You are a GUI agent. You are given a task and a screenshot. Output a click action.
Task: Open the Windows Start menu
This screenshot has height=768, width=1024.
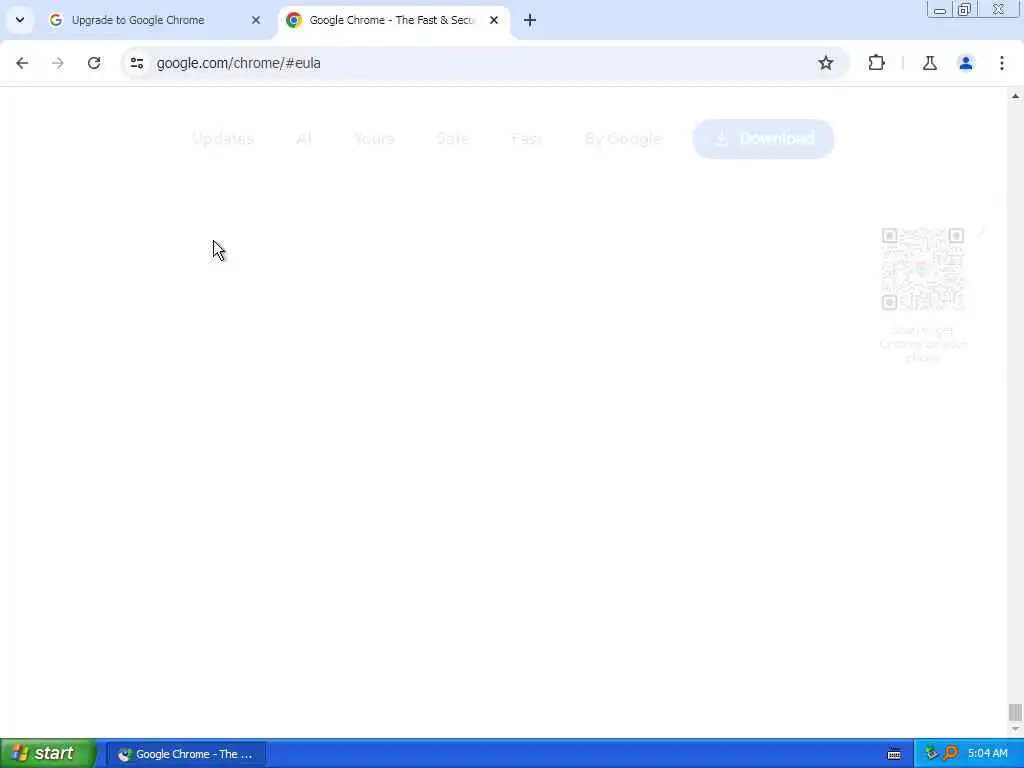47,754
